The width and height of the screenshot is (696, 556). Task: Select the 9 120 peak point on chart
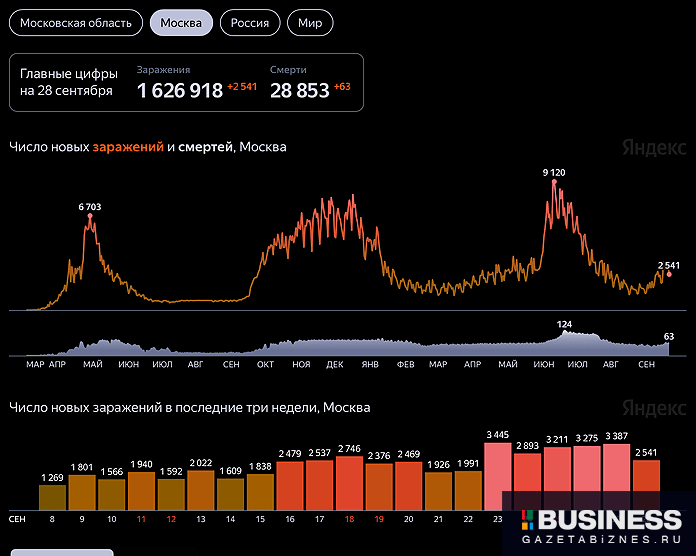click(553, 182)
